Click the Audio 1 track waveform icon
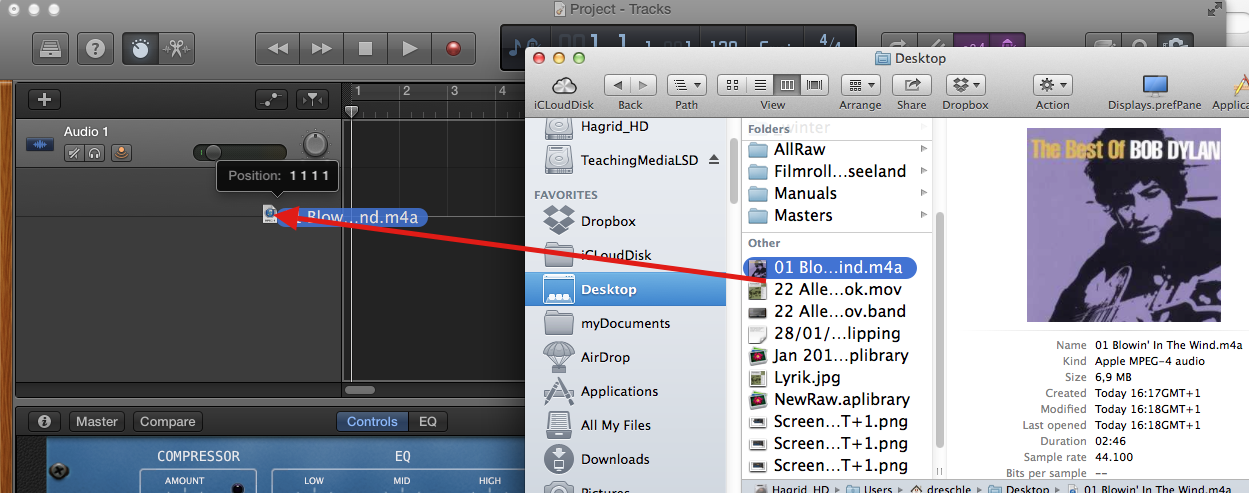The width and height of the screenshot is (1249, 493). click(x=40, y=145)
